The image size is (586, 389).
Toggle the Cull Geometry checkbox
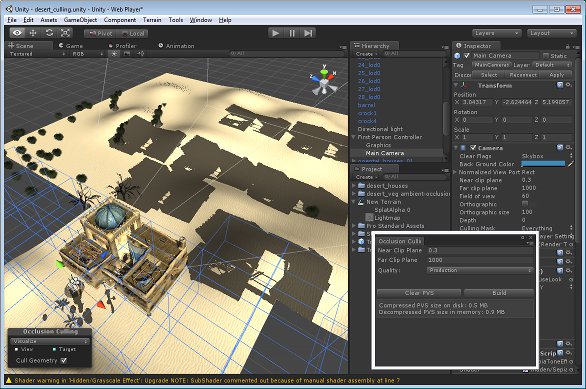tap(64, 361)
